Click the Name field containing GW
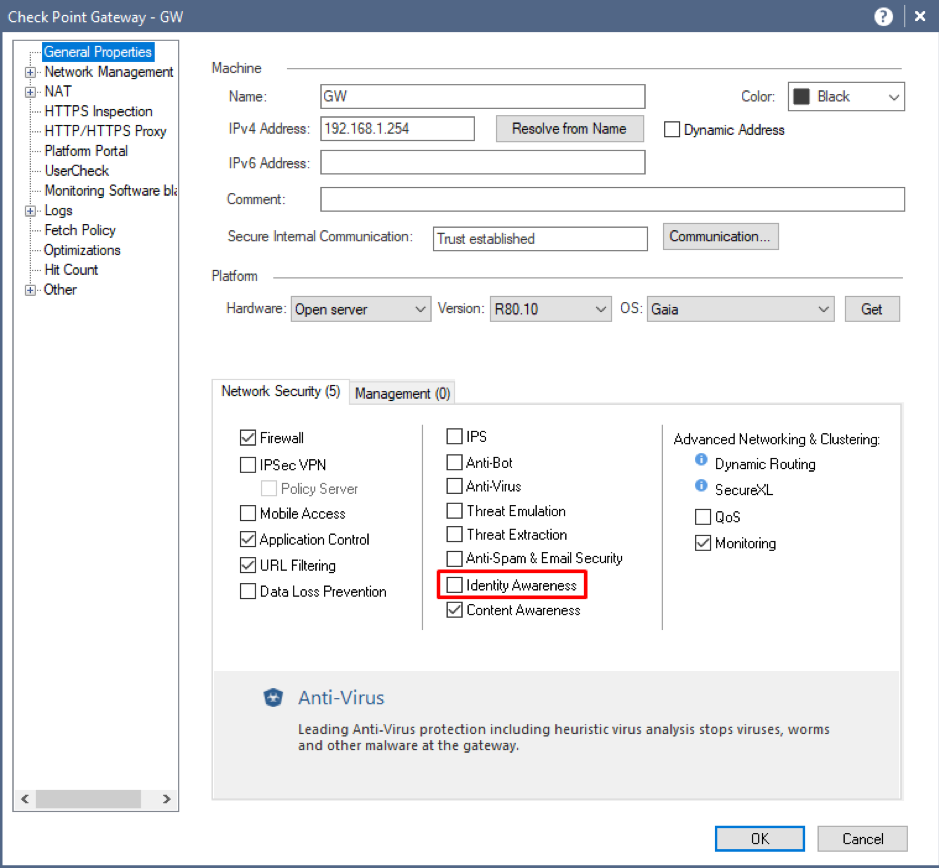 tap(483, 96)
